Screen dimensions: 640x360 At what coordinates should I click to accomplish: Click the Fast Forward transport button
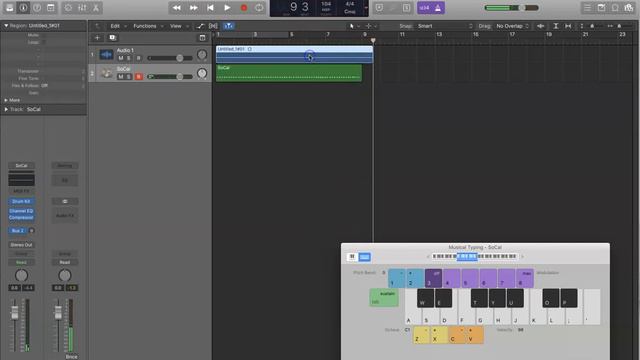[193, 8]
